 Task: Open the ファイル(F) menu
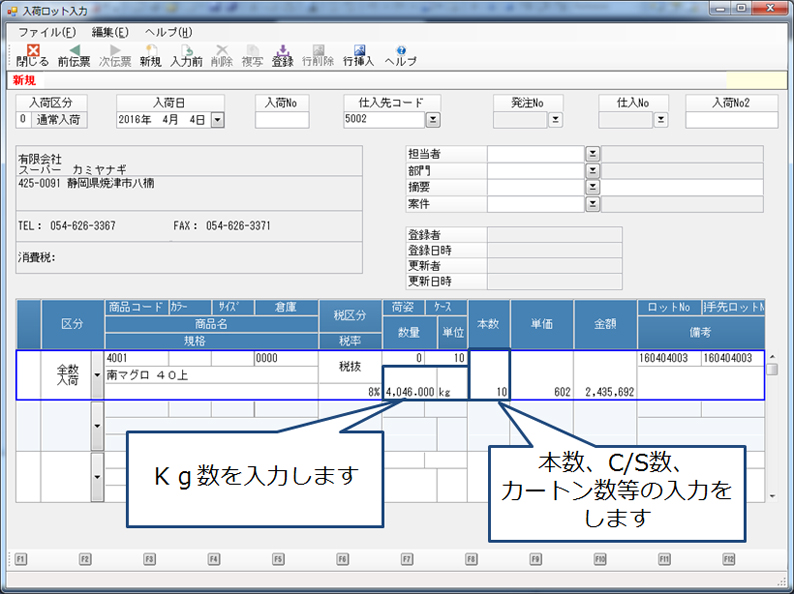[48, 32]
